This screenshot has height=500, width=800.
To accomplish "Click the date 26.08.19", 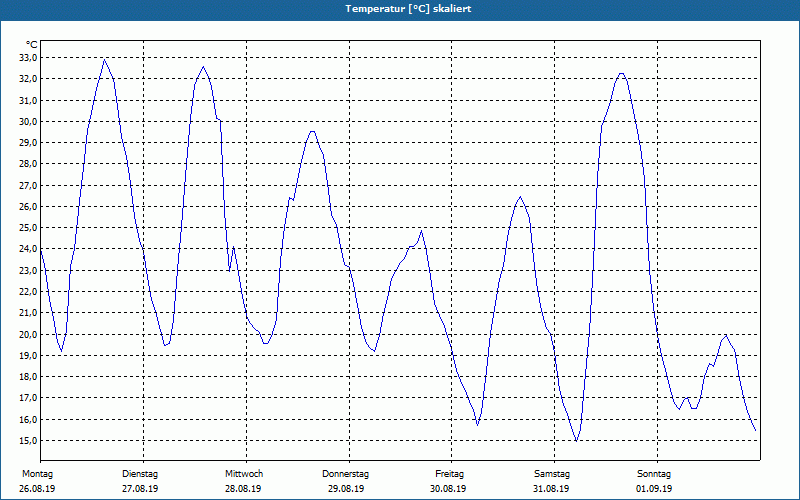I will click(x=37, y=489).
